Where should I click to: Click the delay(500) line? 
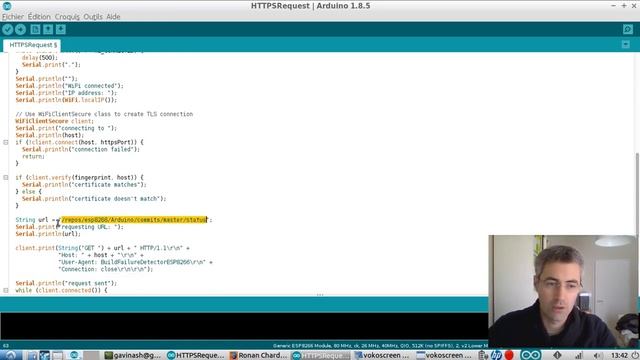(x=40, y=58)
